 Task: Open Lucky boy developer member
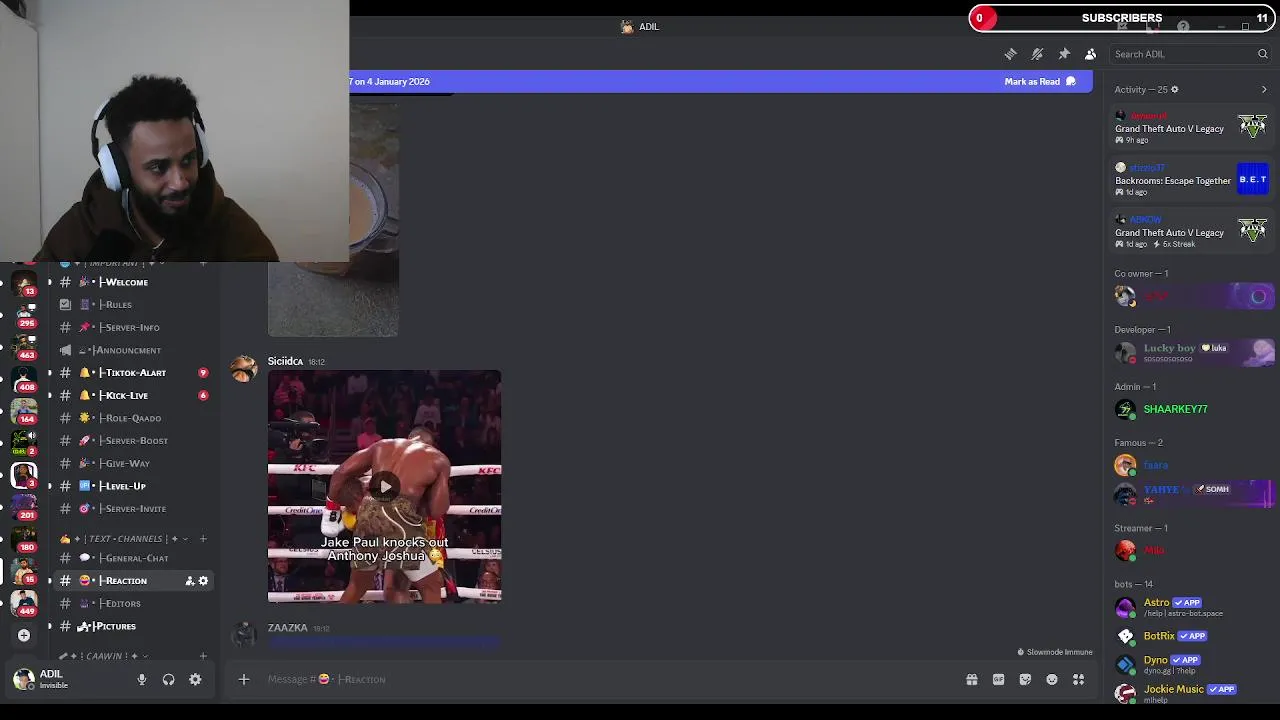point(1190,352)
